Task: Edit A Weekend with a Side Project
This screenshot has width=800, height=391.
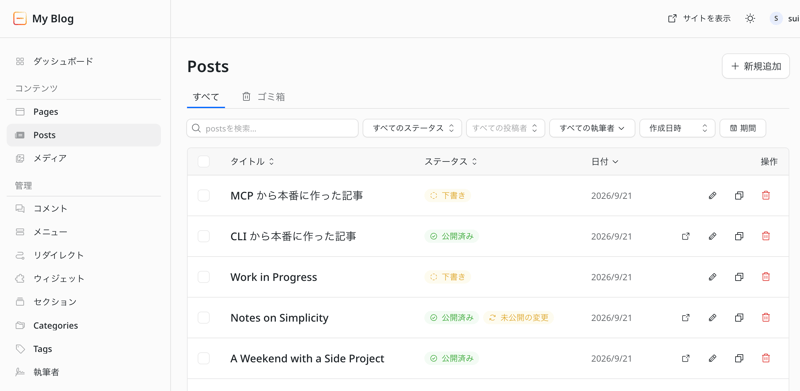Action: point(713,358)
